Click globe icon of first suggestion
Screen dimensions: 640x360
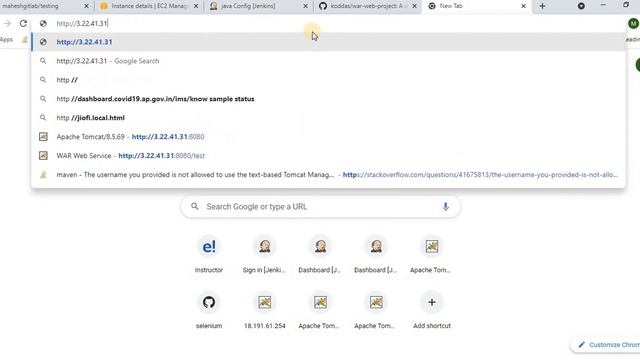[x=43, y=42]
